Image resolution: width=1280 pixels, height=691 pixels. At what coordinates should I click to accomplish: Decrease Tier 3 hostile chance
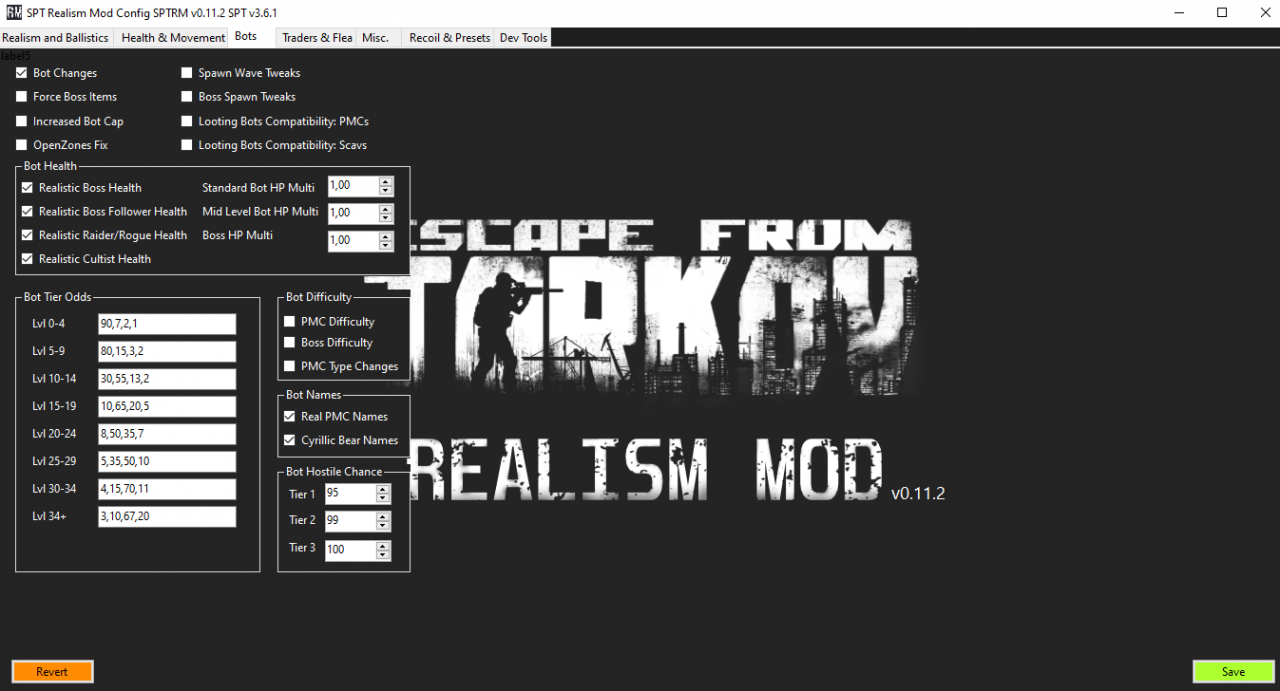point(383,555)
